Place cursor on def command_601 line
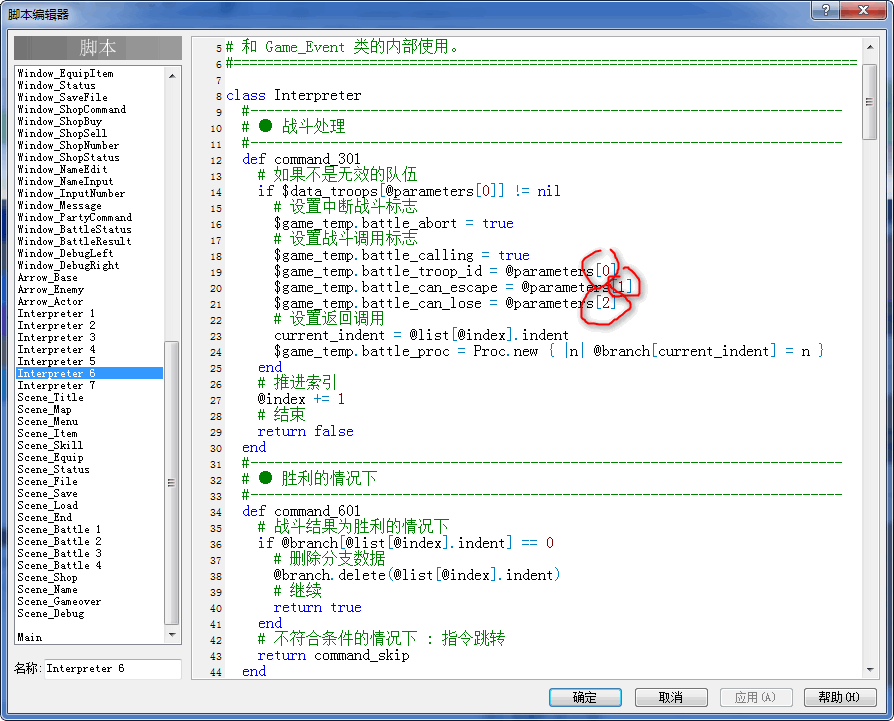The width and height of the screenshot is (894, 721). click(x=301, y=511)
